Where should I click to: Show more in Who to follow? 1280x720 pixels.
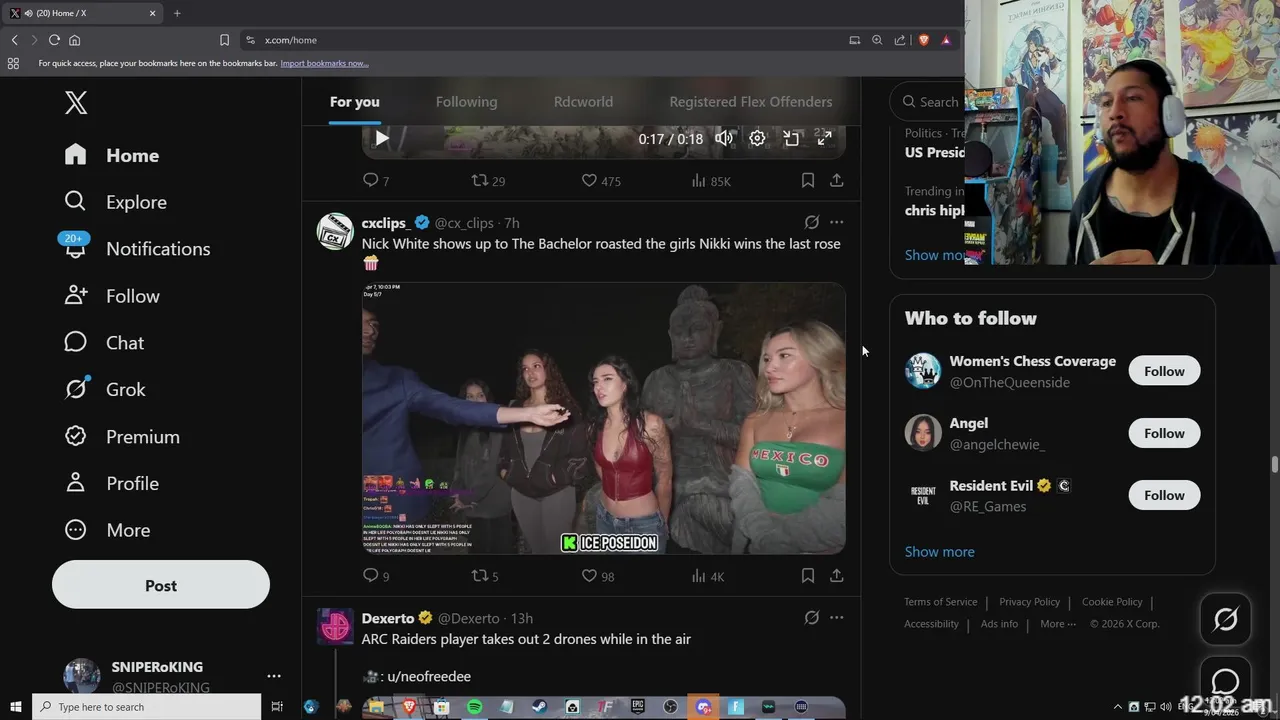(x=939, y=552)
